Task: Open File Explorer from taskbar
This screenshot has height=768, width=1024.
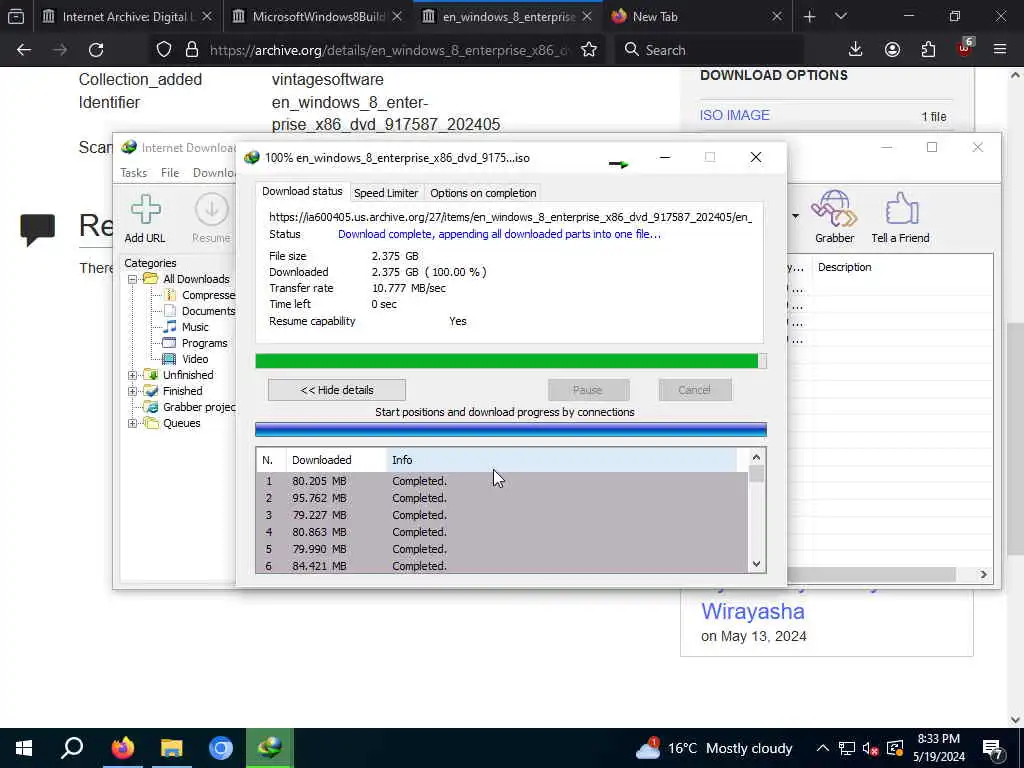Action: pos(172,748)
